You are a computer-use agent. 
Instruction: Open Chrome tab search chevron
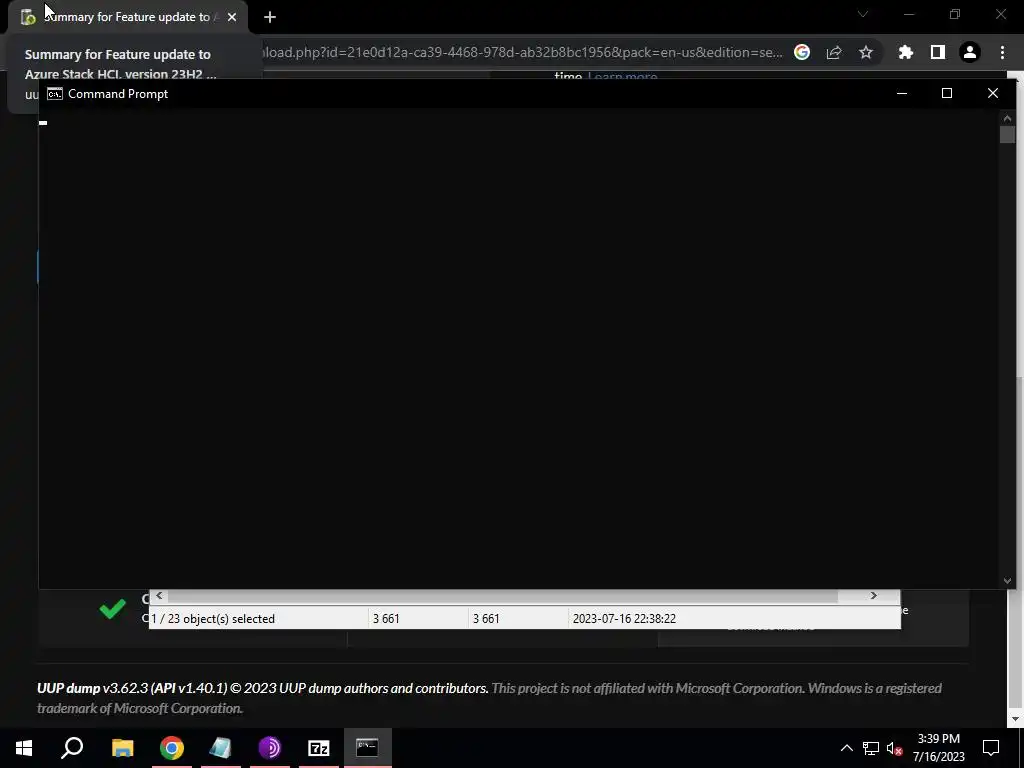tap(863, 14)
